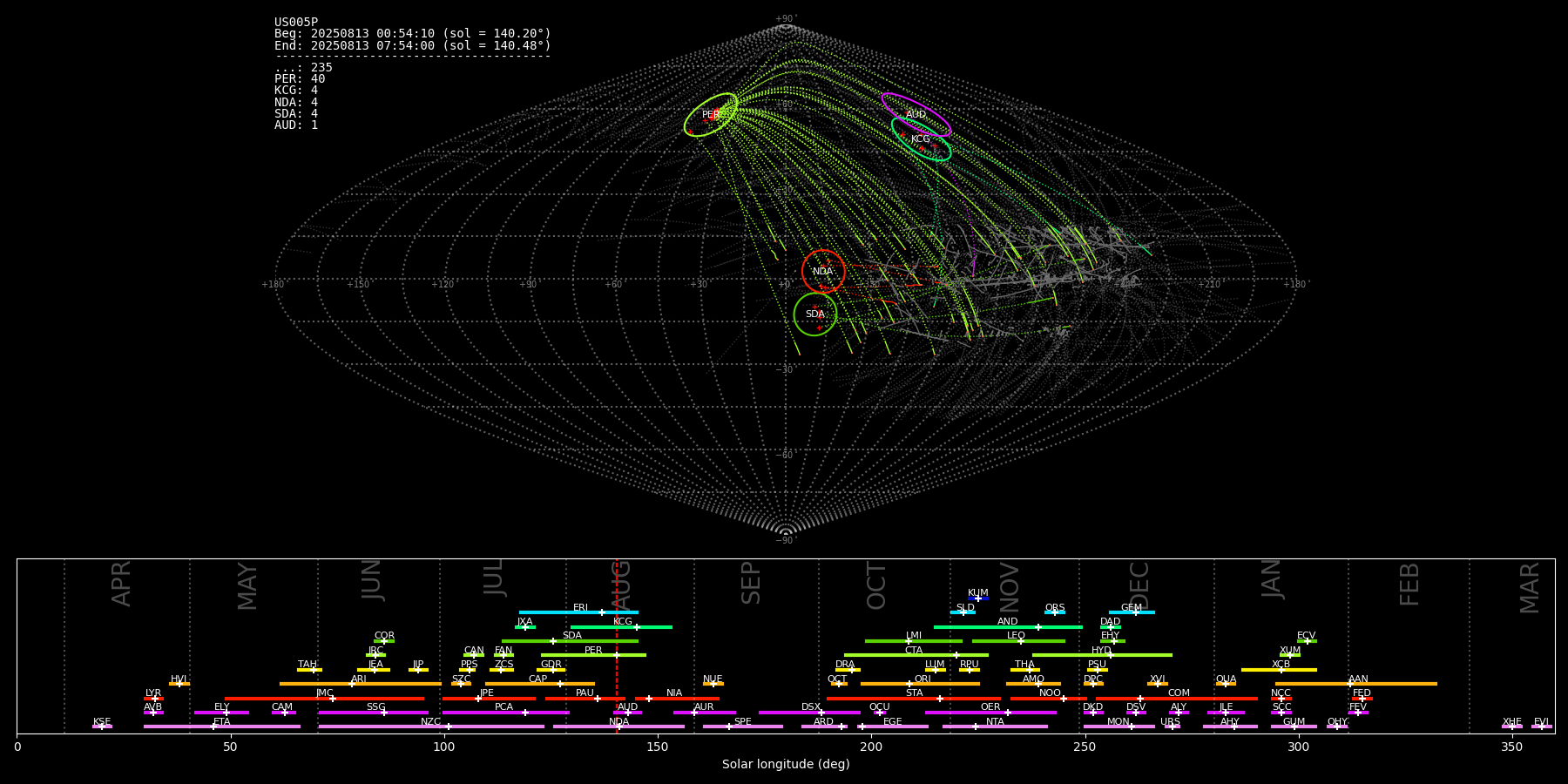This screenshot has height=784, width=1568.
Task: Click the orange CAP shower bar
Action: [540, 684]
